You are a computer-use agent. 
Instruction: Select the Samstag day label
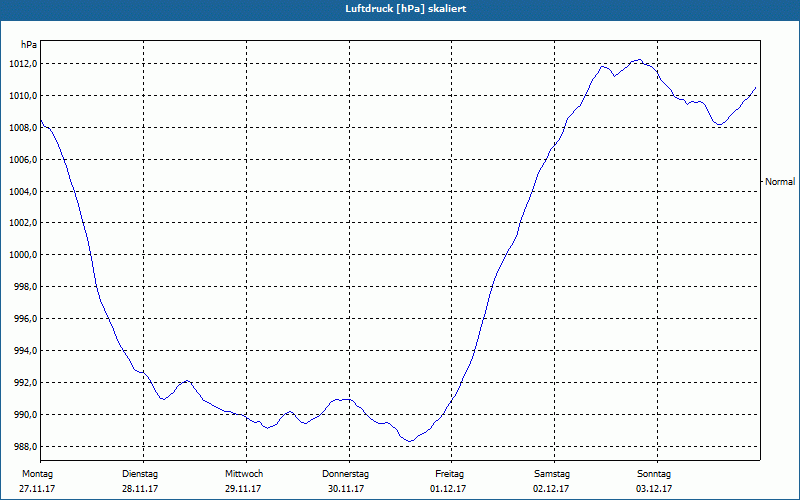point(552,474)
